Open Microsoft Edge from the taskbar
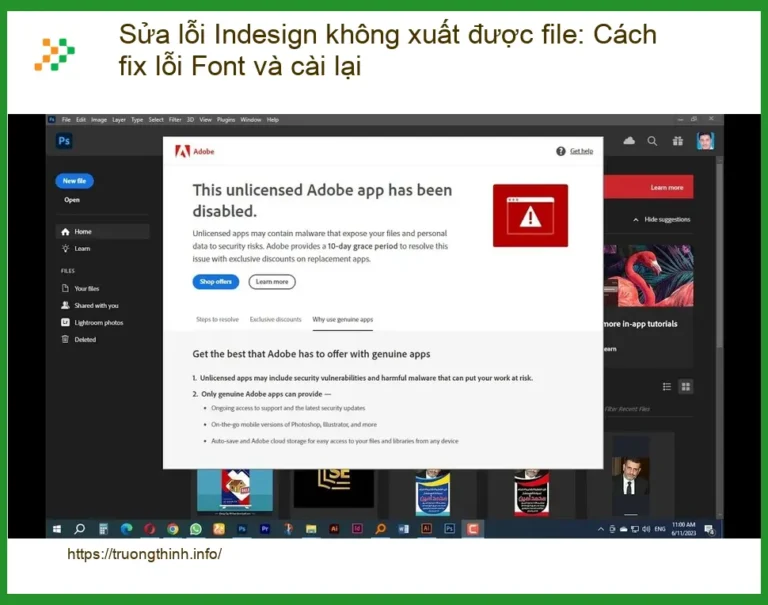768x605 pixels. point(126,529)
